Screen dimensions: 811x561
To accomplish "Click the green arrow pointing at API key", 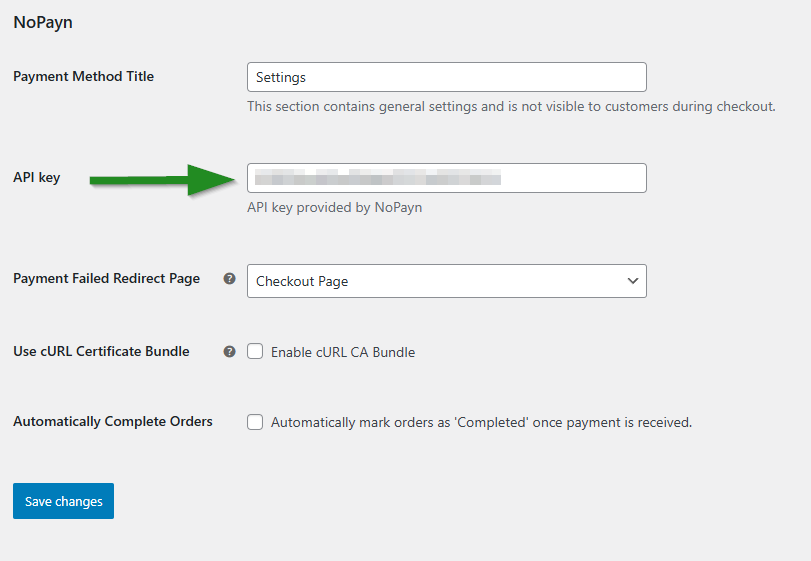I will 162,180.
